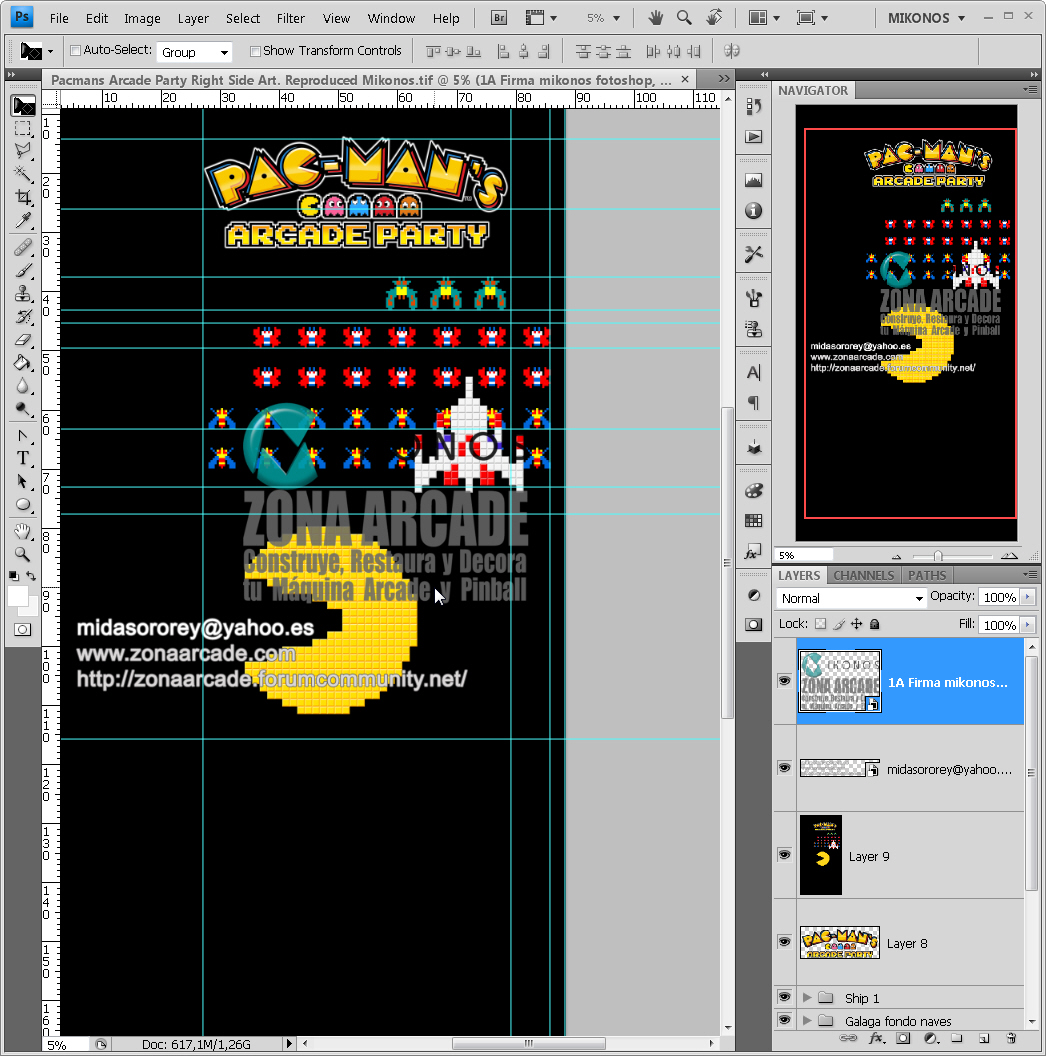Select the Clone Stamp tool

coord(22,291)
